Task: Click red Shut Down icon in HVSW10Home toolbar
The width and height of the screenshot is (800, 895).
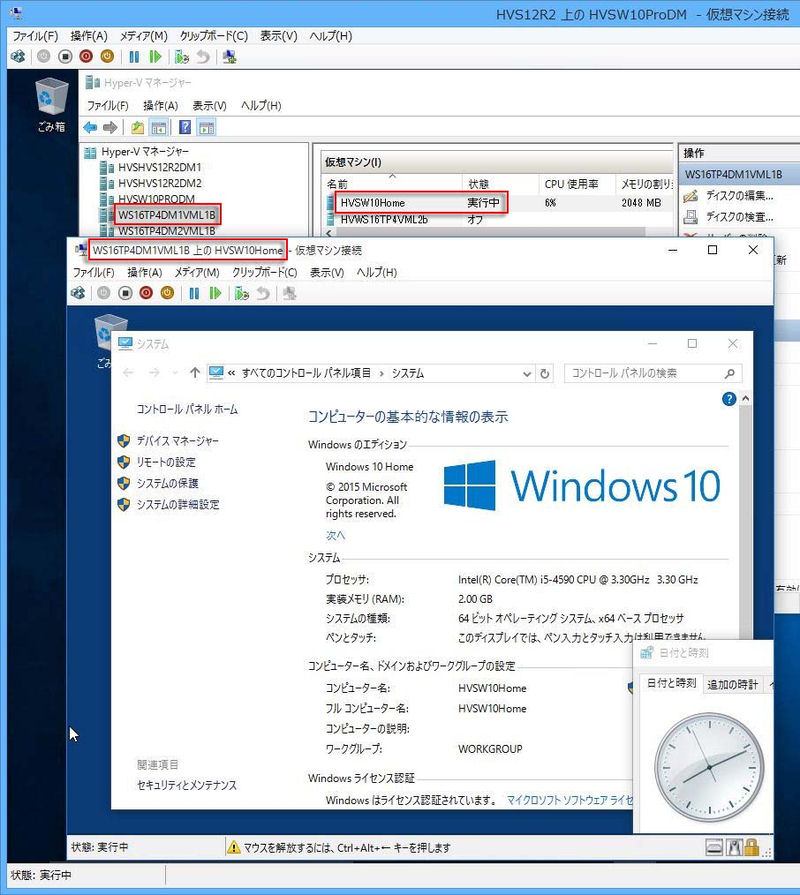Action: click(146, 293)
